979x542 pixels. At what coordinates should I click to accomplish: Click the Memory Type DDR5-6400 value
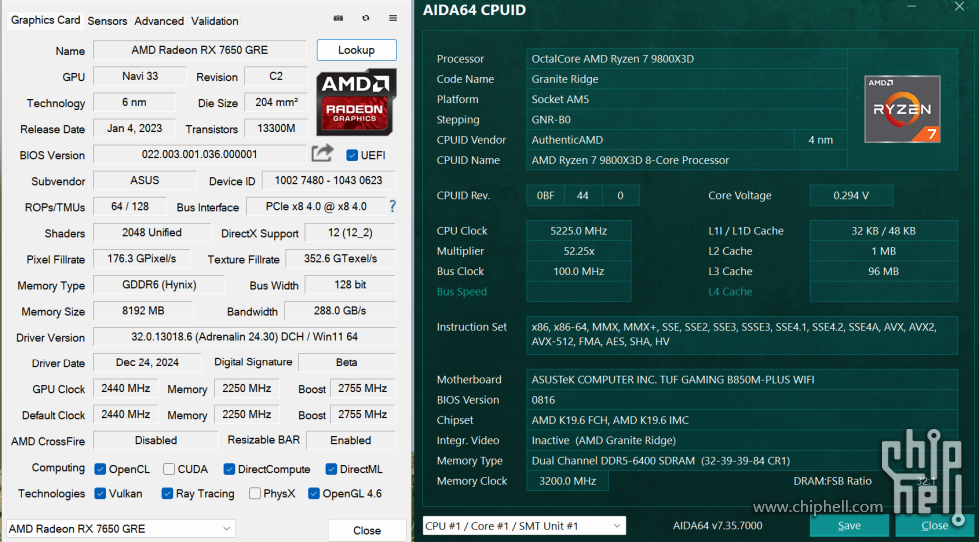[742, 461]
